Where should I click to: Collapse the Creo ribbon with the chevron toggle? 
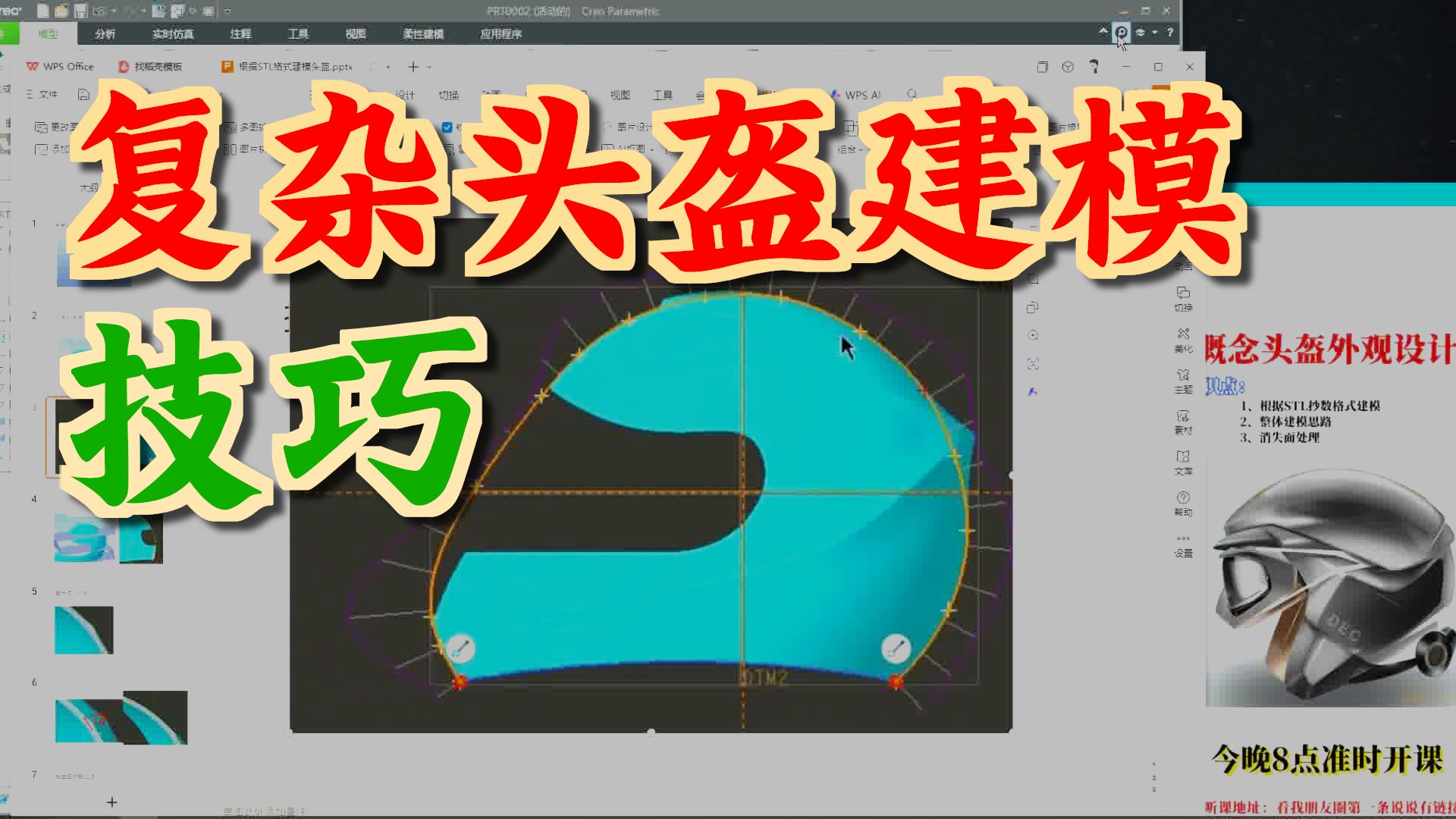coord(1103,32)
